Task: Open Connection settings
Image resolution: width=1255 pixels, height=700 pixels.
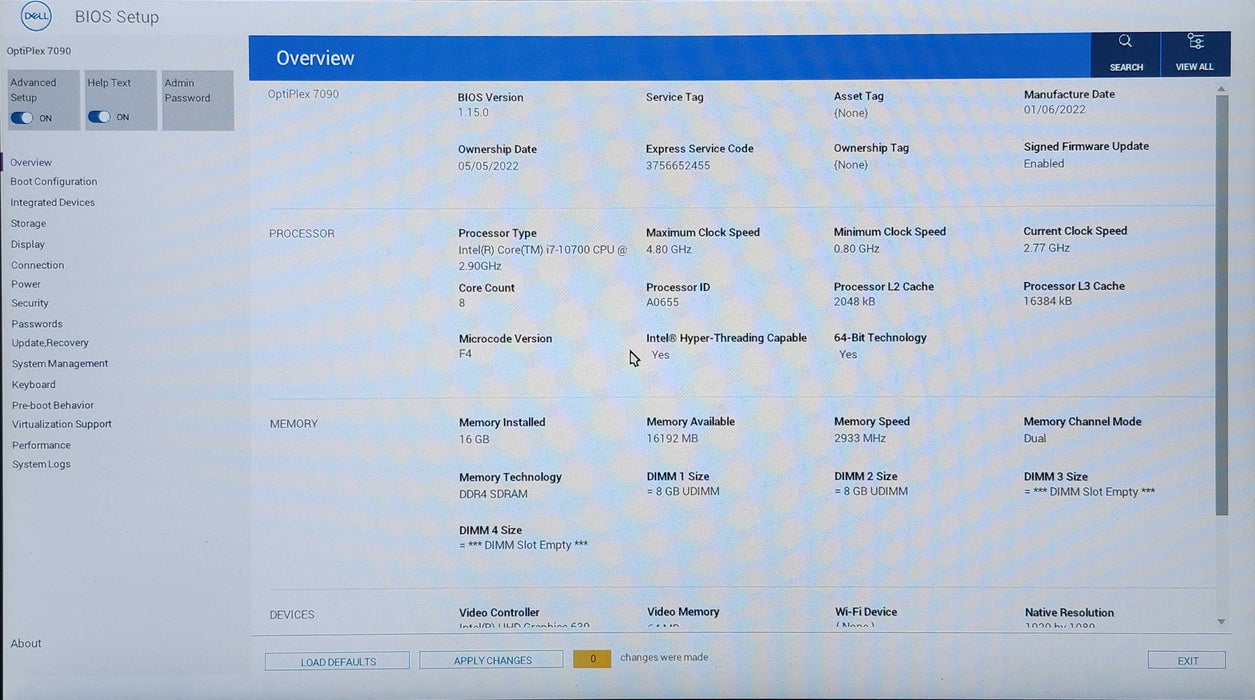Action: click(x=37, y=265)
